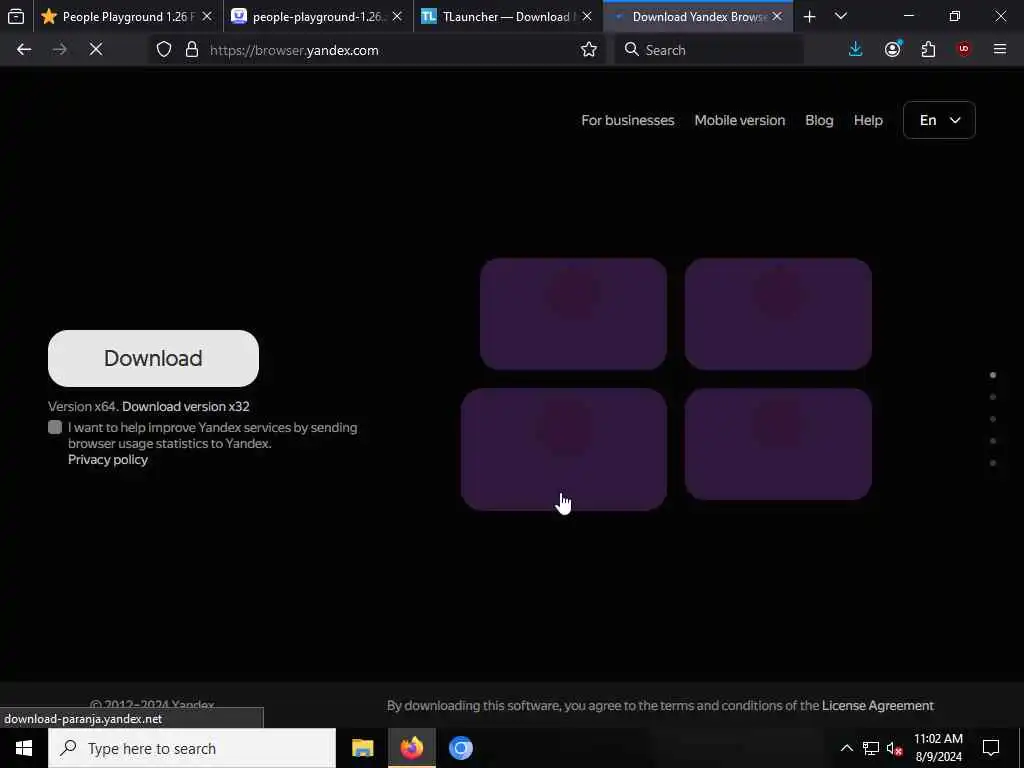Click the top-right purple tile
Screen dimensions: 1024x768
[778, 313]
